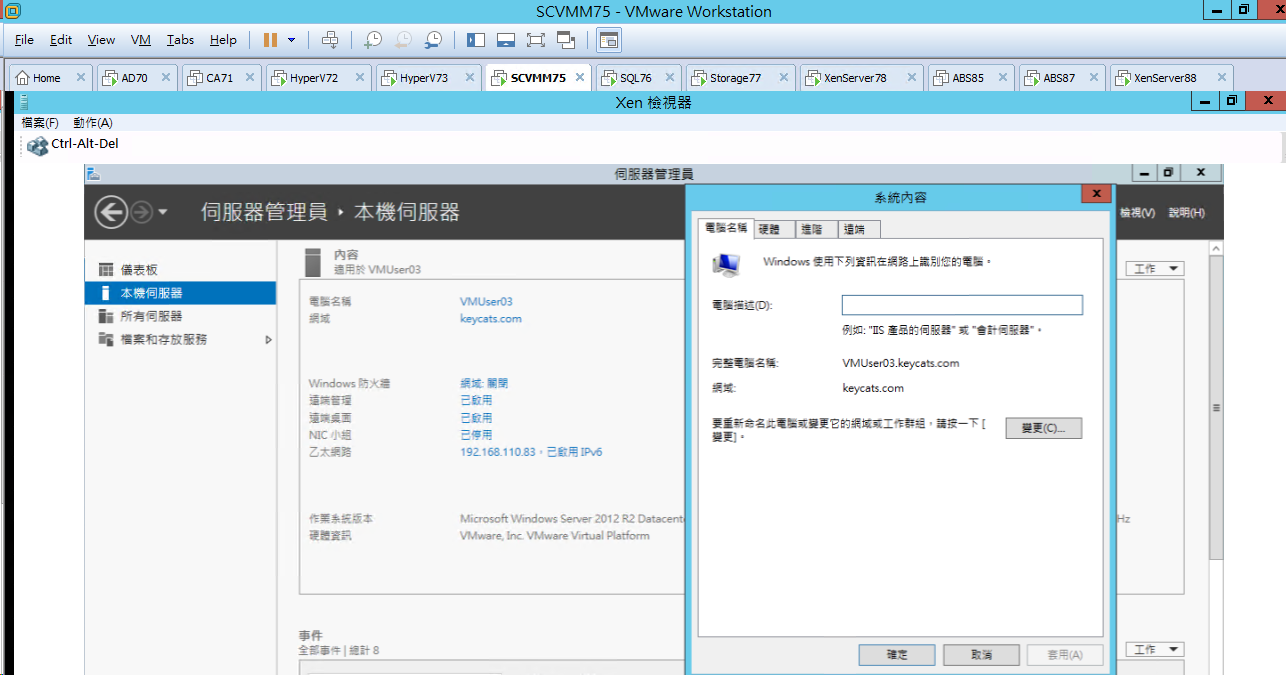Image resolution: width=1286 pixels, height=675 pixels.
Task: Toggle the library sidebar view icon
Action: 476,40
